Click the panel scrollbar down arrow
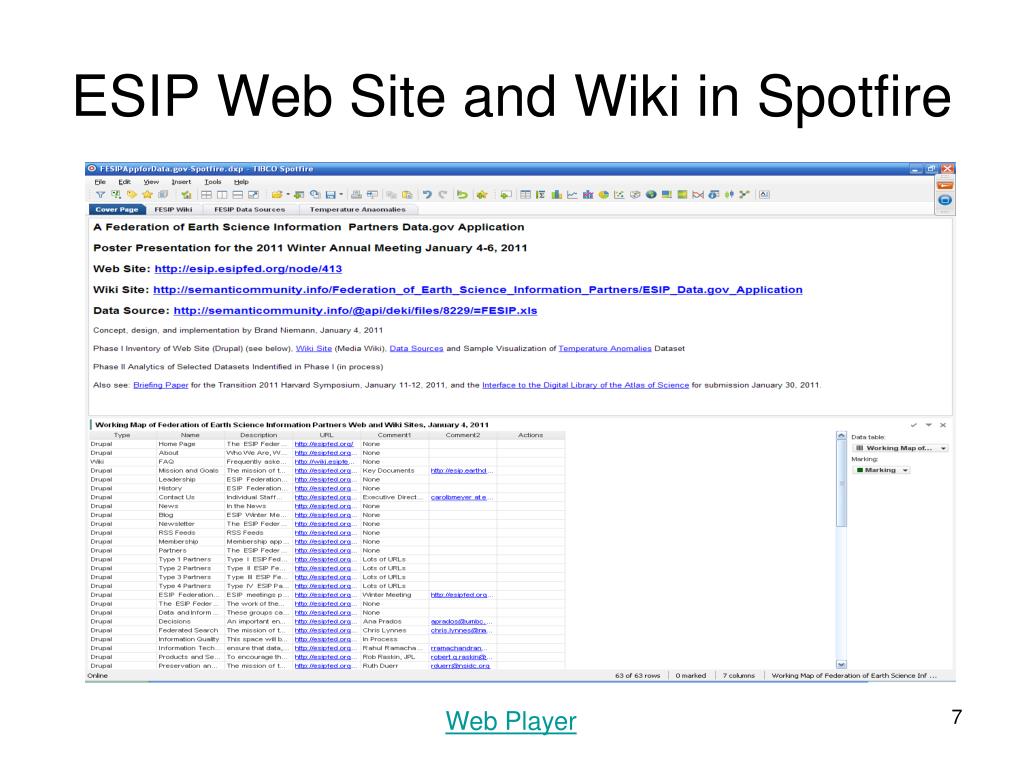Image resolution: width=1024 pixels, height=768 pixels. coord(841,664)
